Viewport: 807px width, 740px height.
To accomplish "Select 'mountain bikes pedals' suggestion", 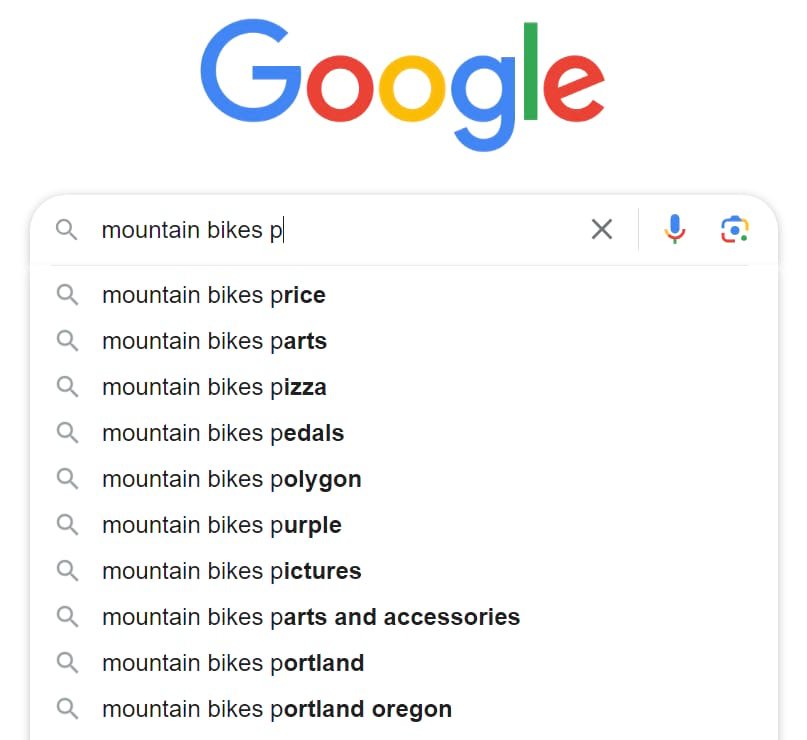I will point(222,433).
